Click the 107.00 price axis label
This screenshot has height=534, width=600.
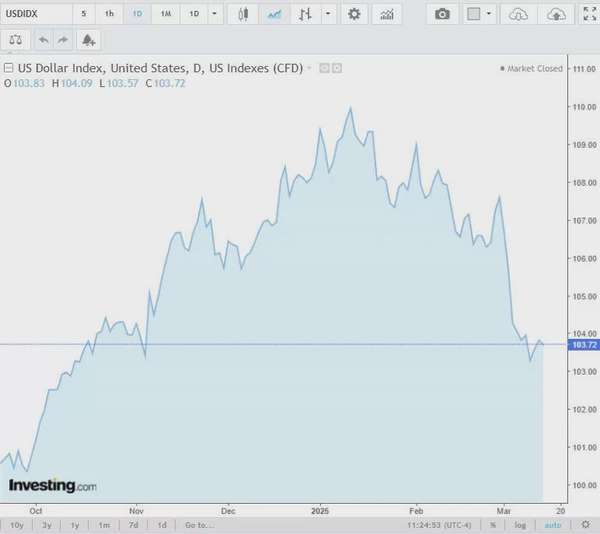click(x=584, y=221)
